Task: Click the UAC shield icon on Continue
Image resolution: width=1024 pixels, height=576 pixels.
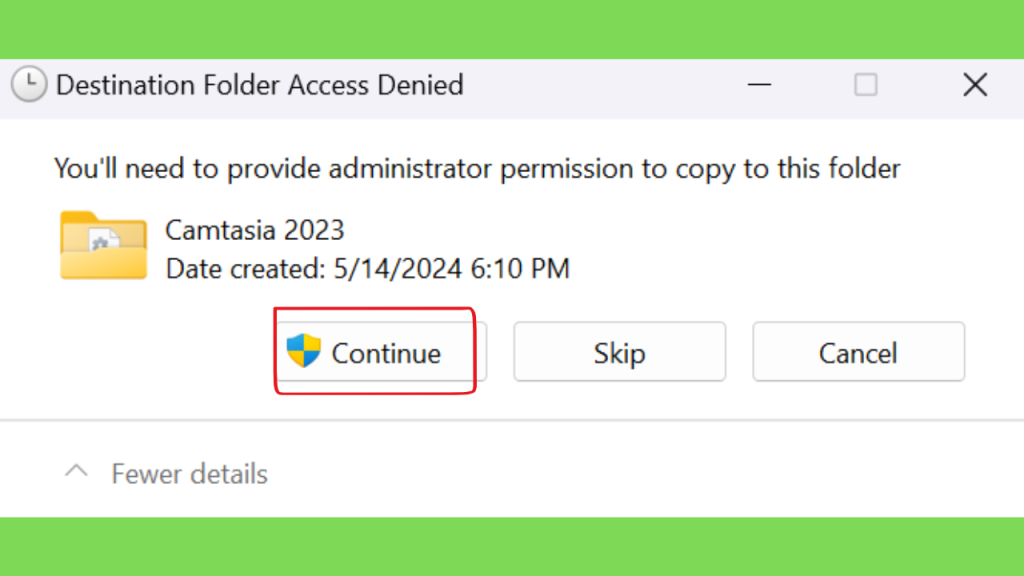Action: coord(304,350)
